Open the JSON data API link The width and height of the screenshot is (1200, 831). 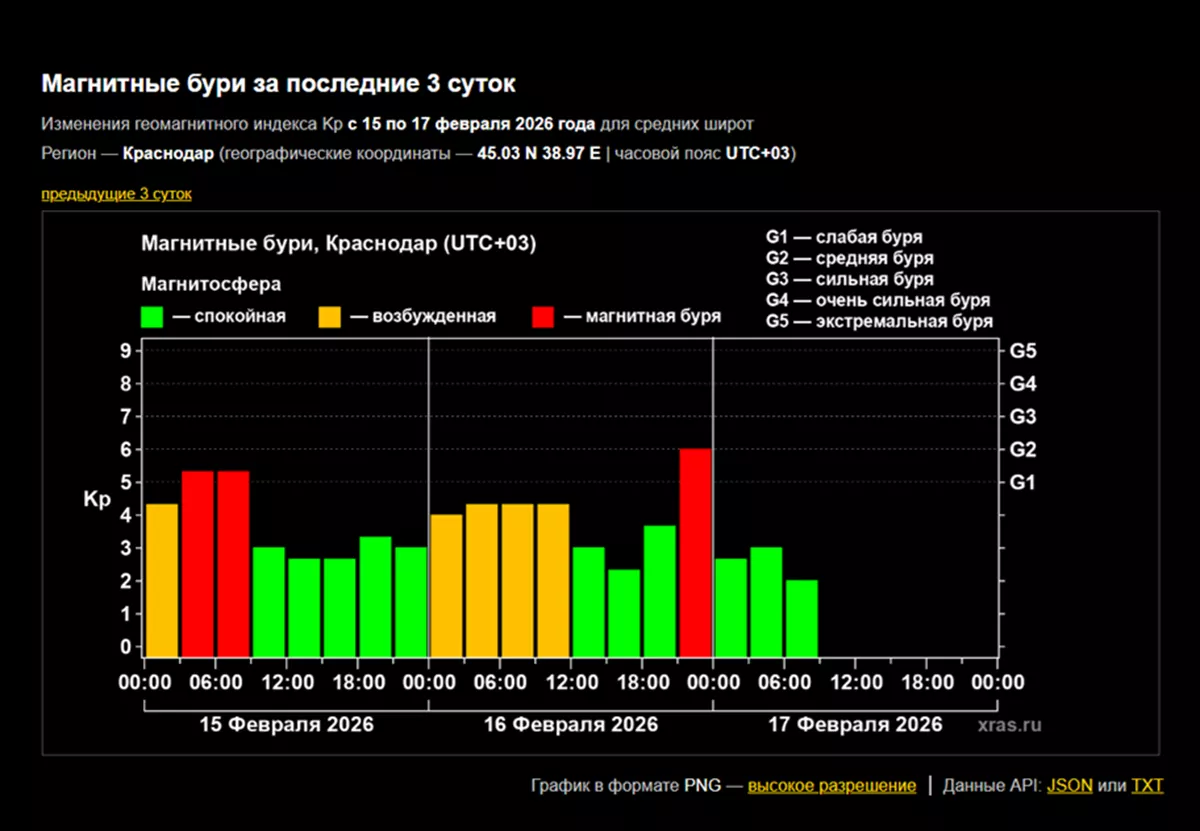[1069, 786]
